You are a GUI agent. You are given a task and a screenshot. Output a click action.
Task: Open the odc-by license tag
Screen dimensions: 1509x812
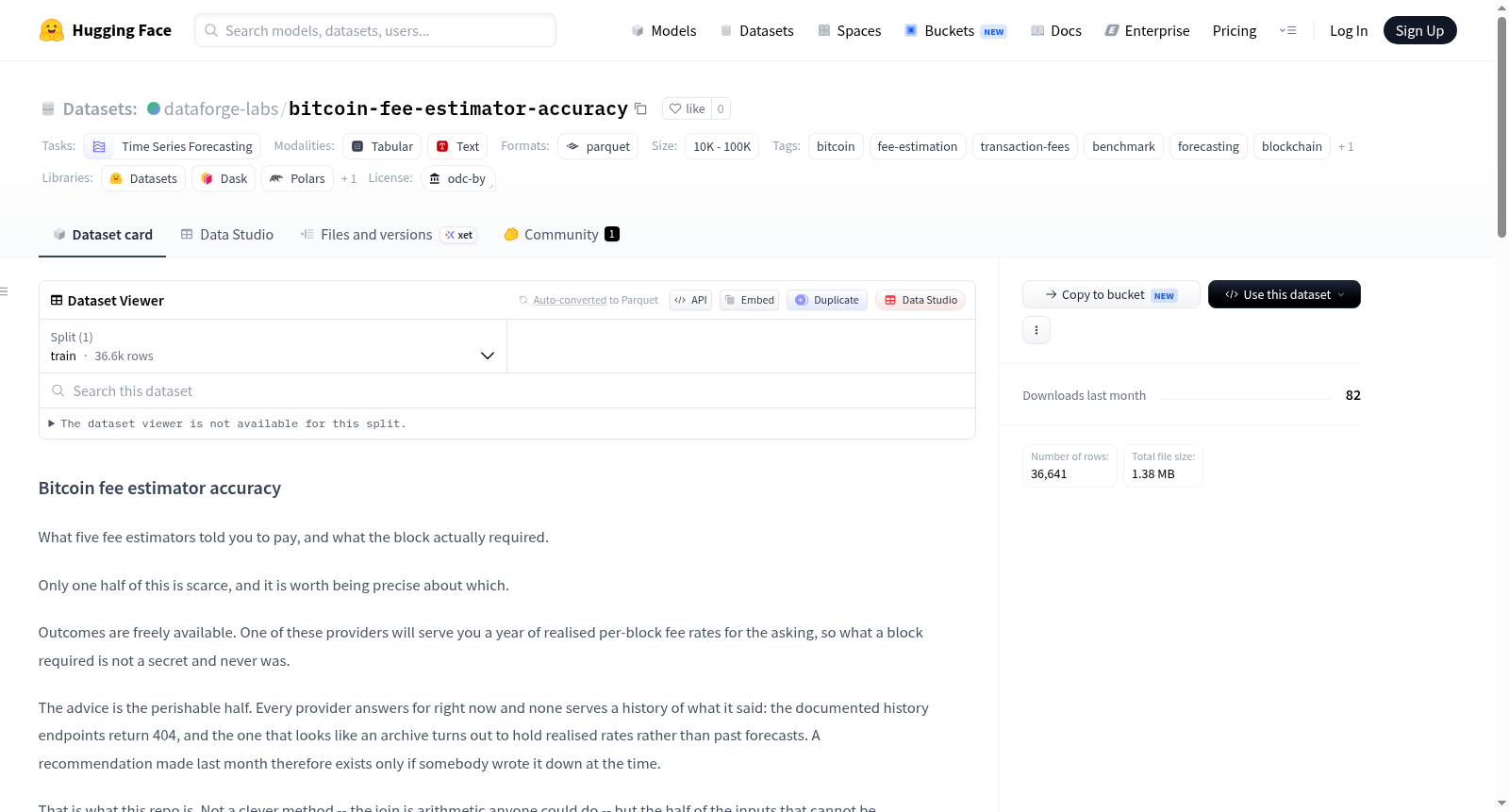click(457, 178)
